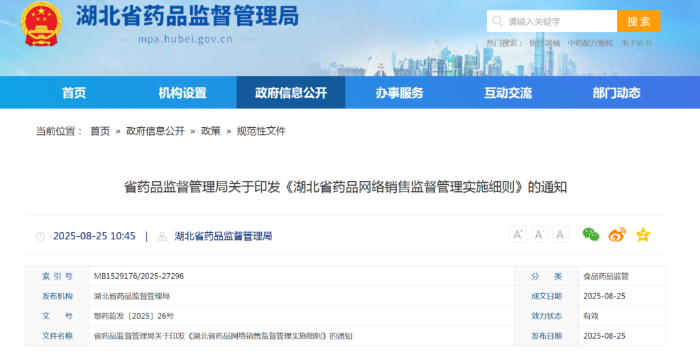Share article via WeChat icon

pyautogui.click(x=591, y=234)
